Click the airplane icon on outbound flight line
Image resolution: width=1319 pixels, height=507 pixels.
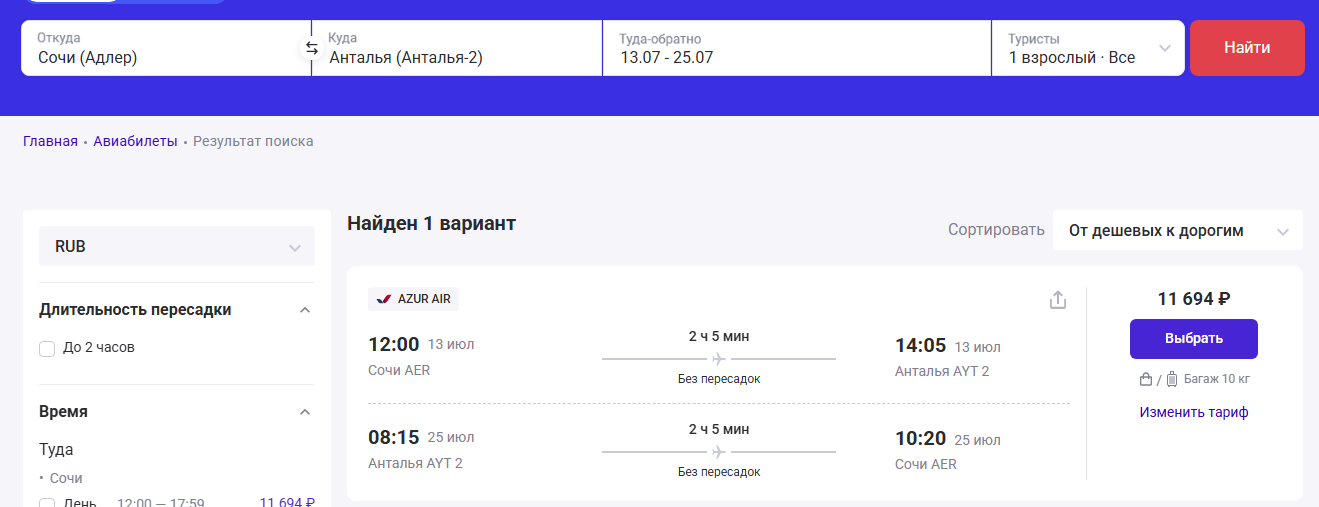pos(718,358)
